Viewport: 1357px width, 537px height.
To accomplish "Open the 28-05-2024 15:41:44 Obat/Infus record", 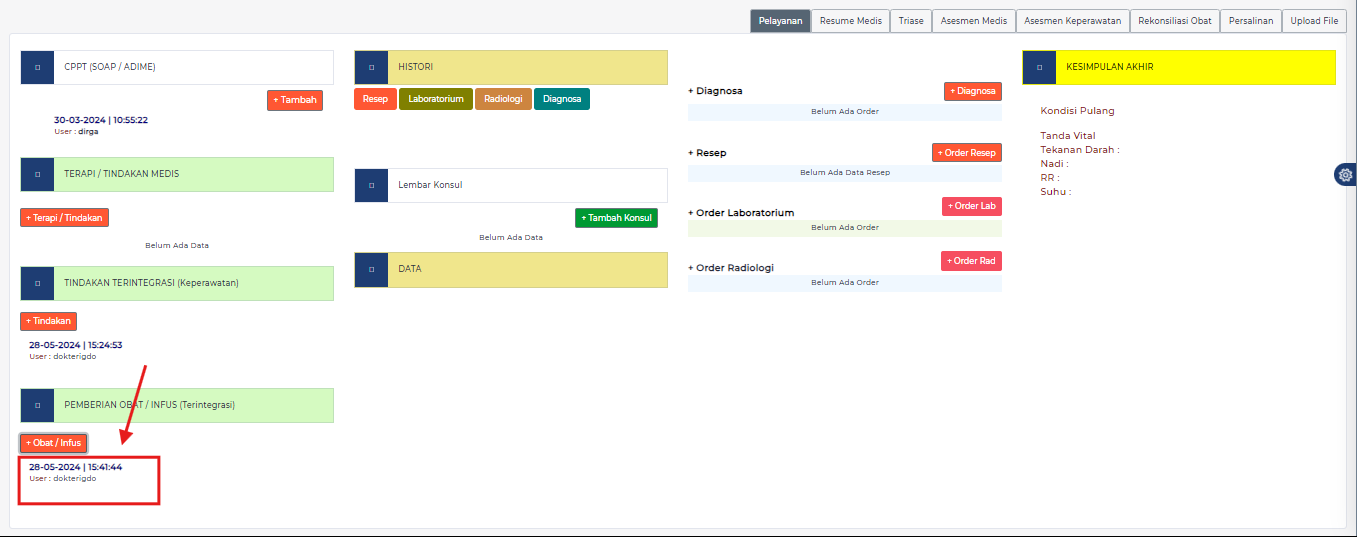I will 75,467.
